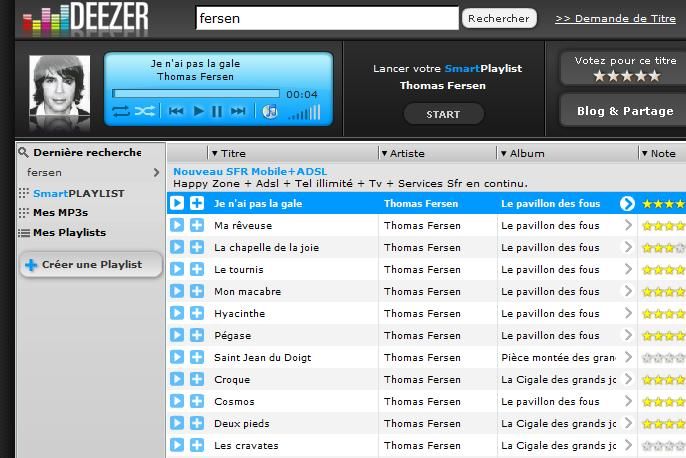
Task: Add Le tournis to playlist
Action: [197, 269]
